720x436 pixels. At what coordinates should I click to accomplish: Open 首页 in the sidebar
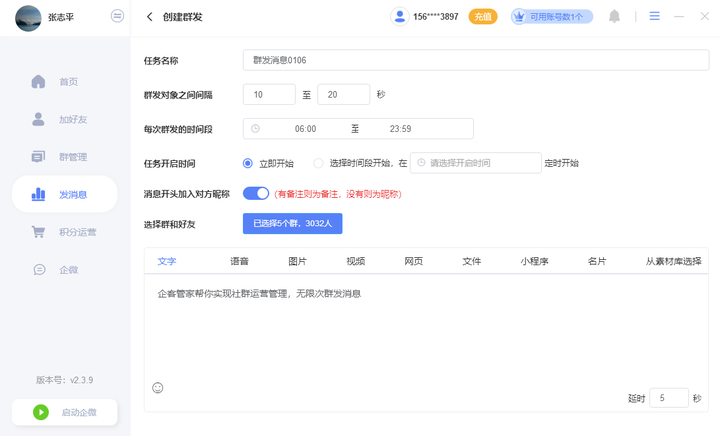click(68, 82)
